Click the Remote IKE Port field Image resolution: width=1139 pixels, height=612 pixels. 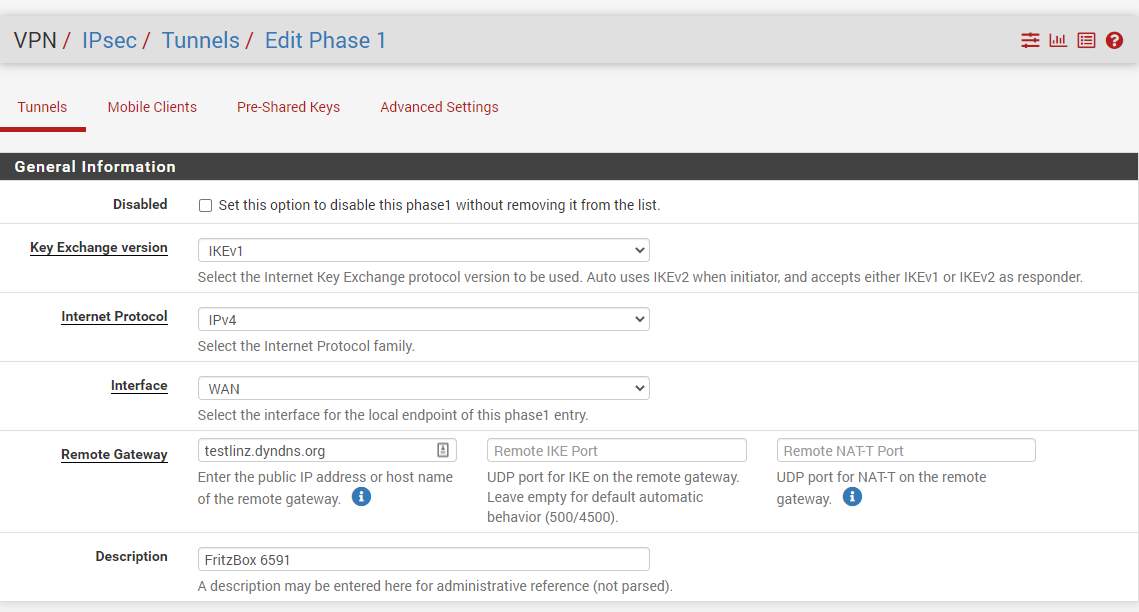(x=616, y=451)
